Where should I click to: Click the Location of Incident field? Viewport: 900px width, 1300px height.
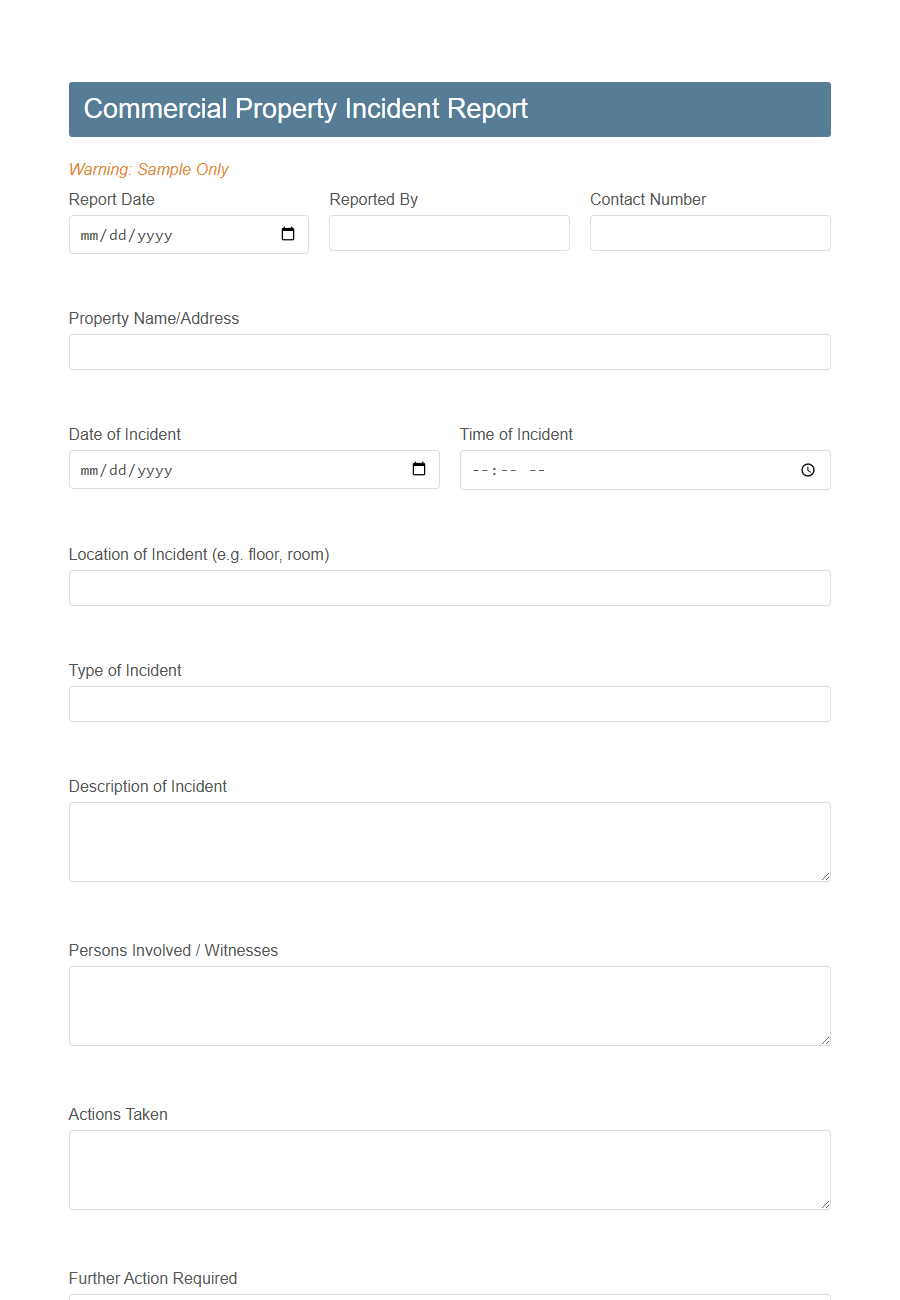click(449, 587)
